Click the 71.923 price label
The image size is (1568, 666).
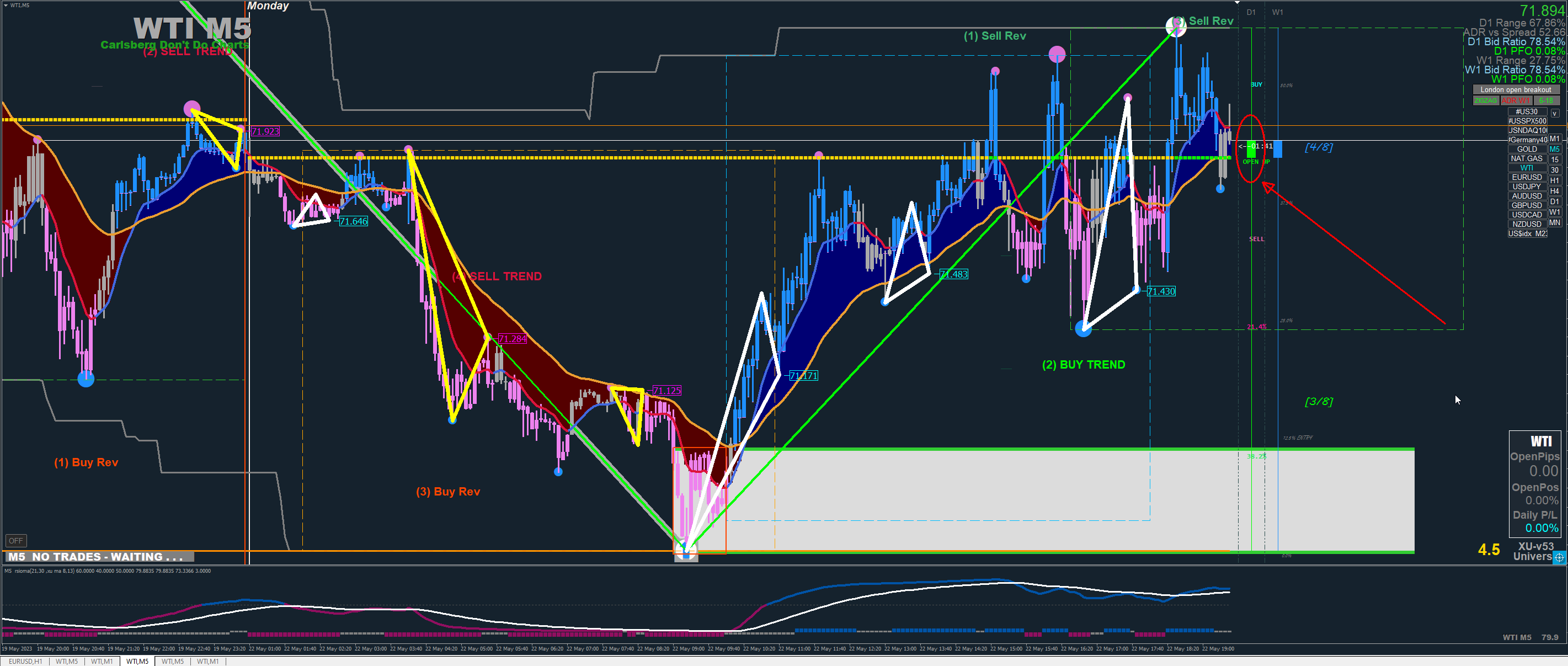point(265,131)
